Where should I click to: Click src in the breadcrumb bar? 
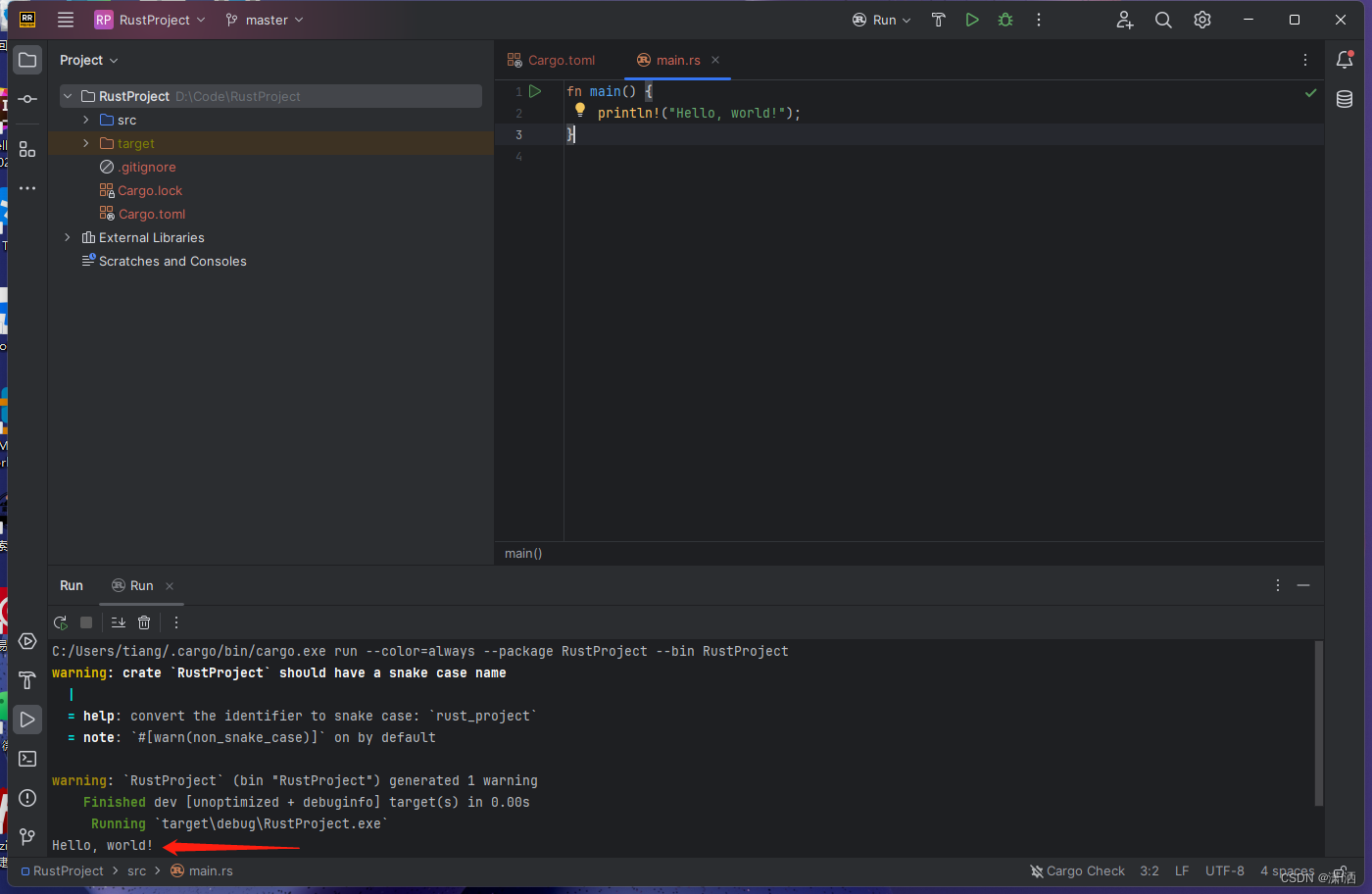tap(137, 870)
